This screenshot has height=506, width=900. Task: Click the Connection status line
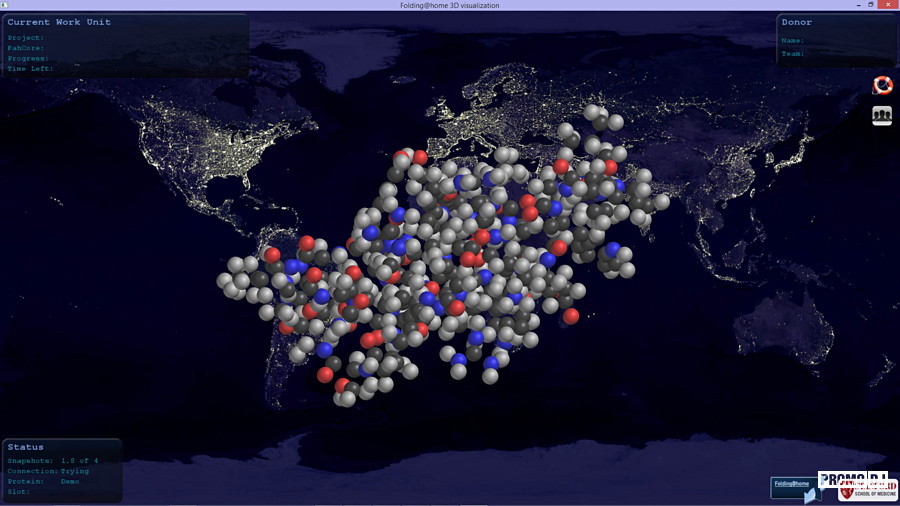pyautogui.click(x=48, y=471)
